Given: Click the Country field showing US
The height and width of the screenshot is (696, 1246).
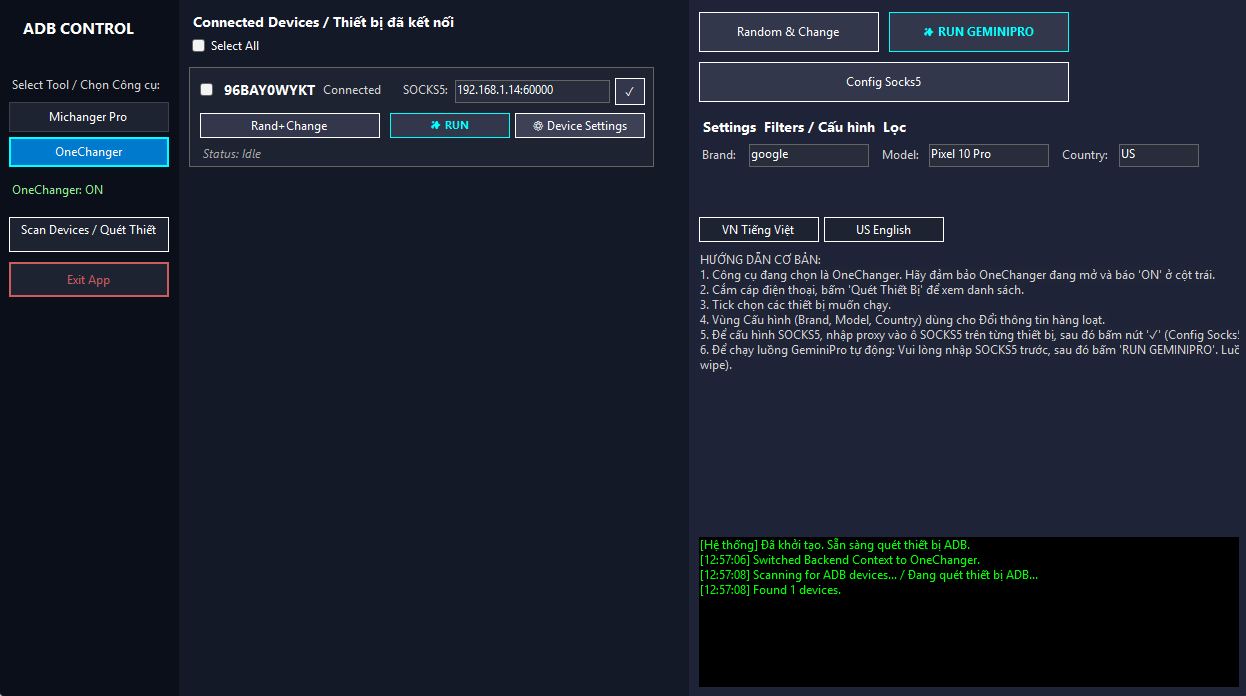Looking at the screenshot, I should pyautogui.click(x=1157, y=155).
